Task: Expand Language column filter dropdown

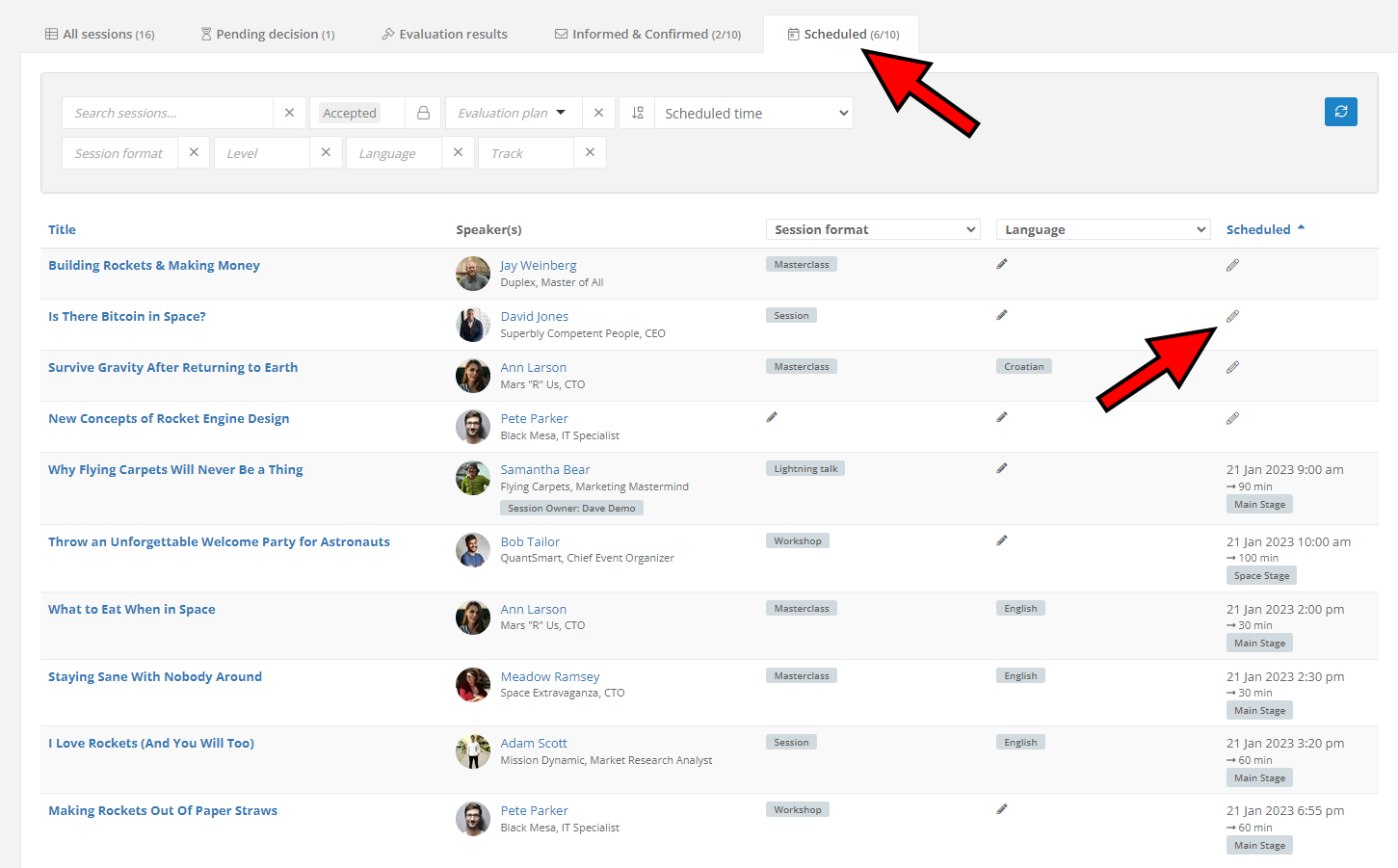Action: [x=1102, y=229]
